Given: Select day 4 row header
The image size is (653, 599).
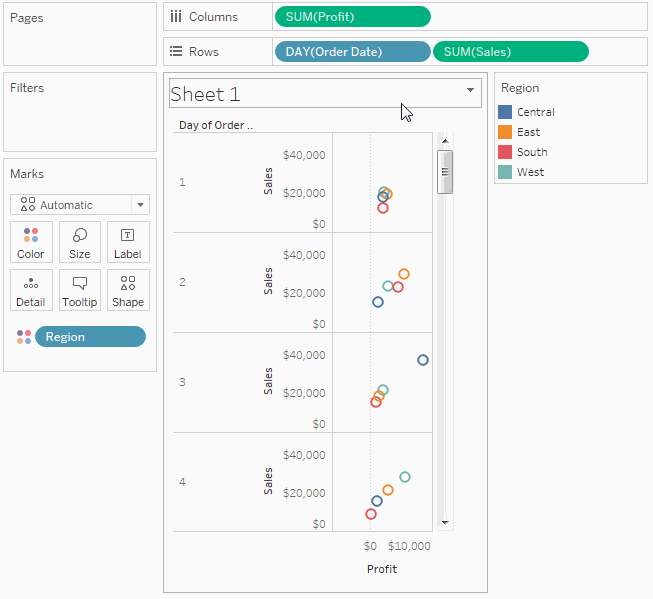Looking at the screenshot, I should click(182, 482).
